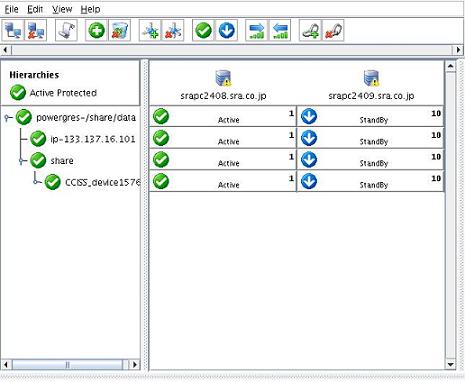Click the Add Dependency chain-link icon
The height and width of the screenshot is (382, 465).
310,30
